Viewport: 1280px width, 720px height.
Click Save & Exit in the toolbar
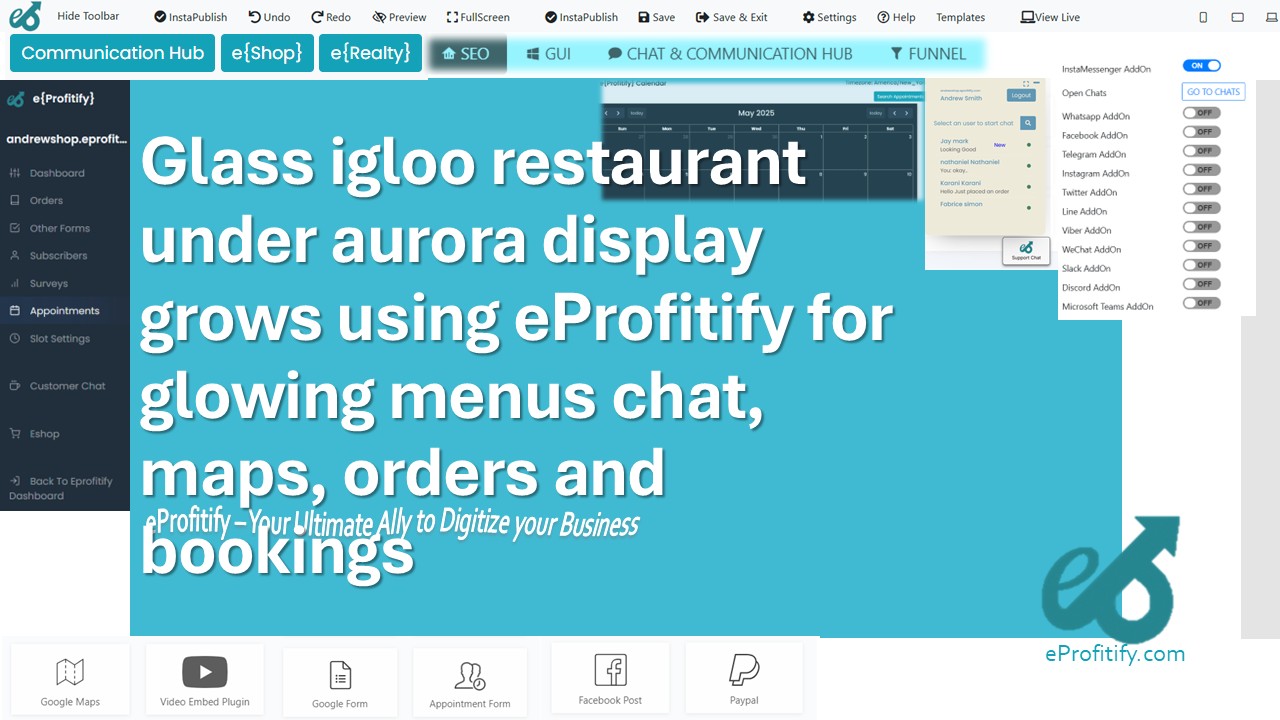[732, 17]
